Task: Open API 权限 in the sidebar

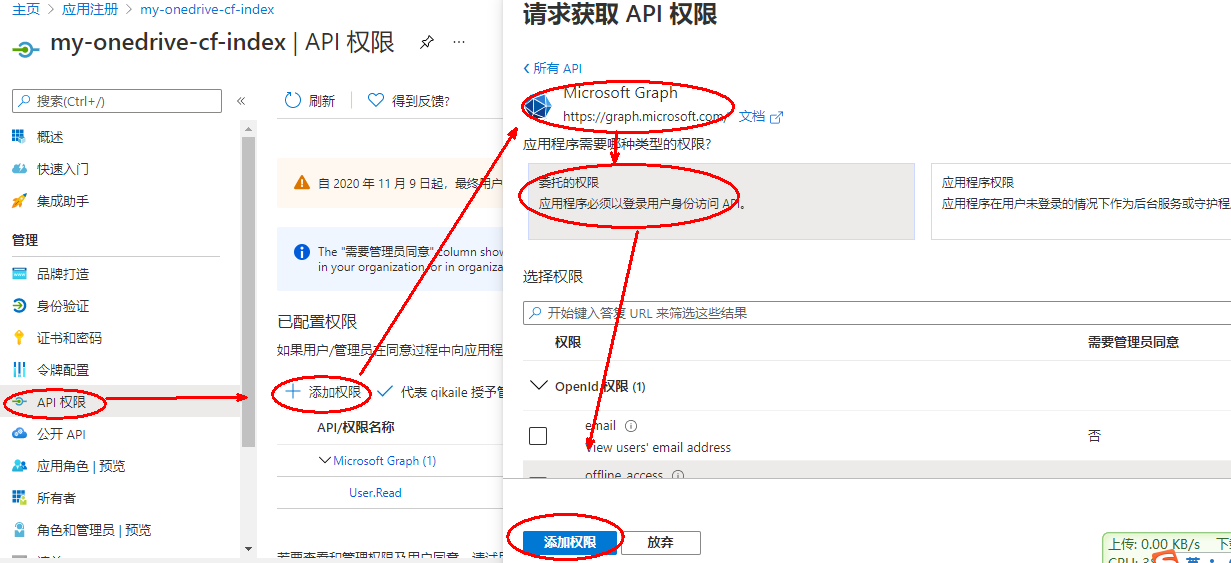Action: click(61, 402)
